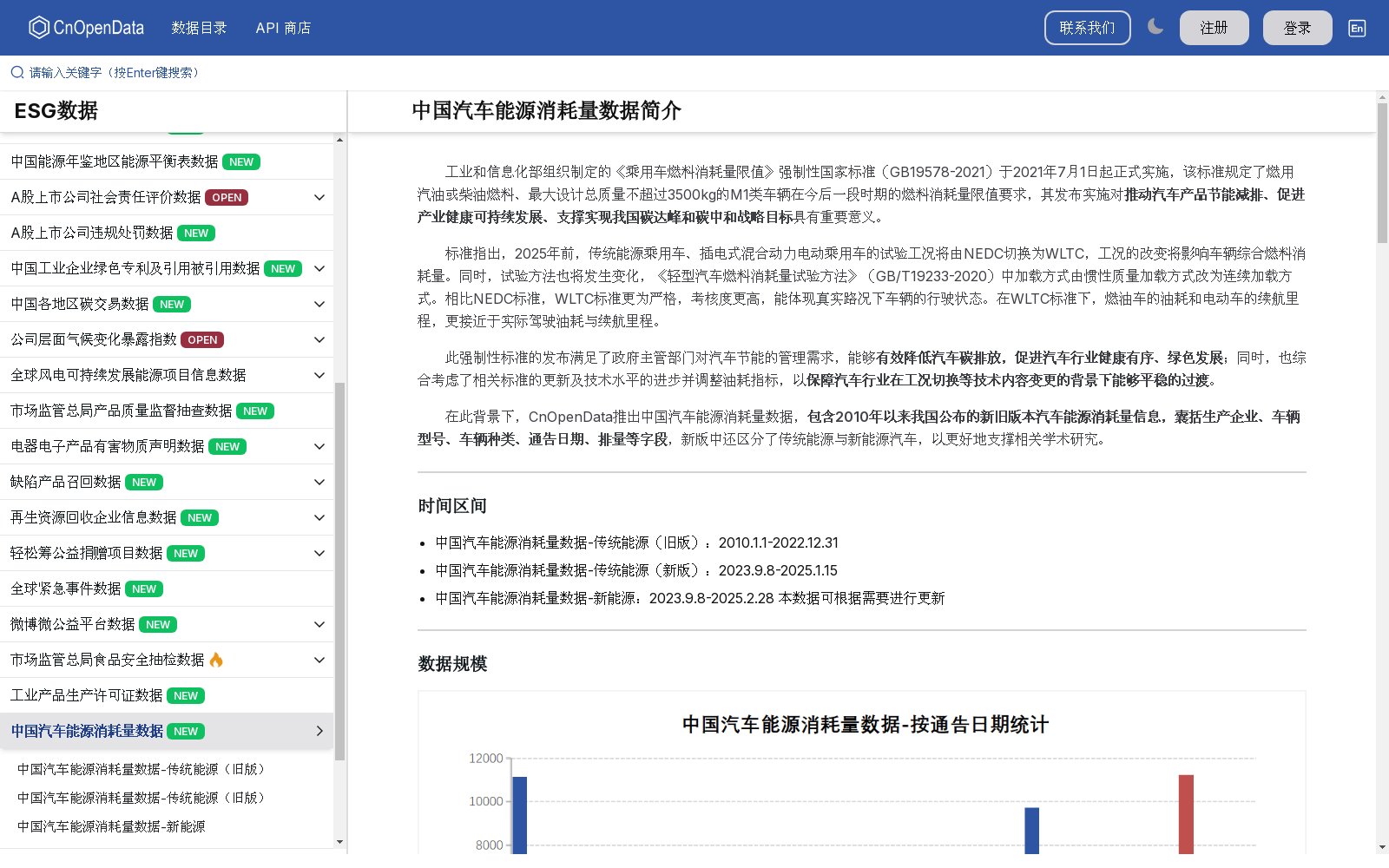The image size is (1389, 868).
Task: Expand 中国各地区碳交易数据 chevron
Action: pyautogui.click(x=319, y=304)
